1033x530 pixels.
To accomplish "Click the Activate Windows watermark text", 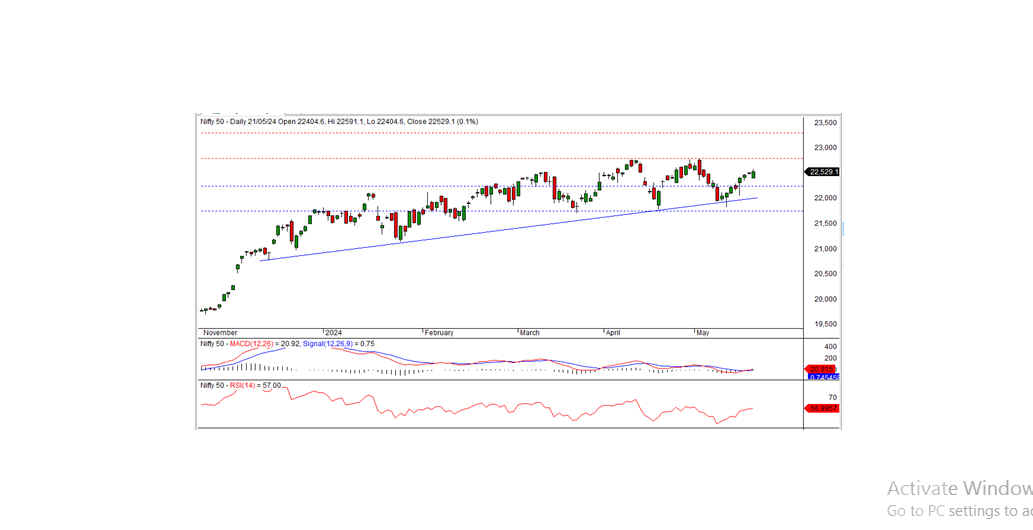I will click(958, 488).
